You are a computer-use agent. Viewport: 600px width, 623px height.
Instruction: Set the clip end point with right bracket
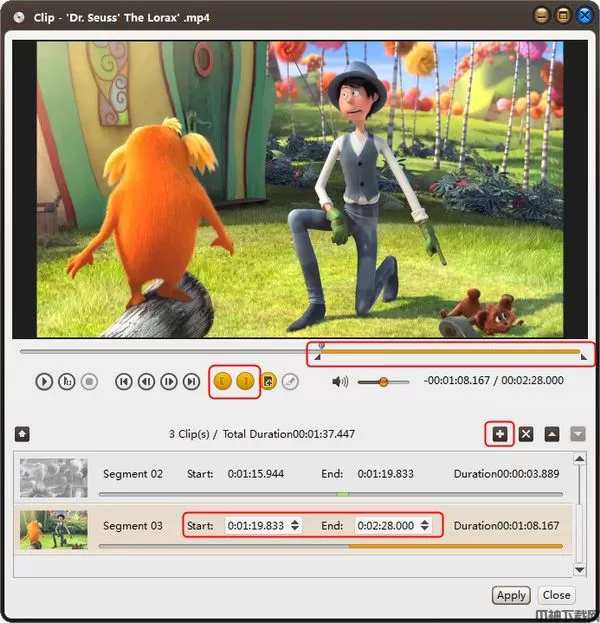(245, 381)
